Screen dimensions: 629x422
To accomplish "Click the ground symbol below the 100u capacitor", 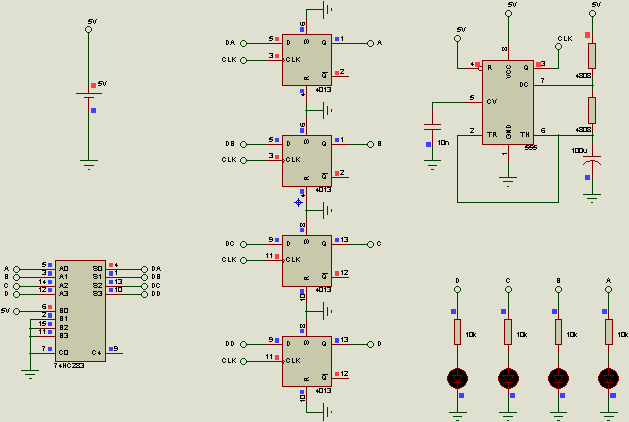I will 592,199.
